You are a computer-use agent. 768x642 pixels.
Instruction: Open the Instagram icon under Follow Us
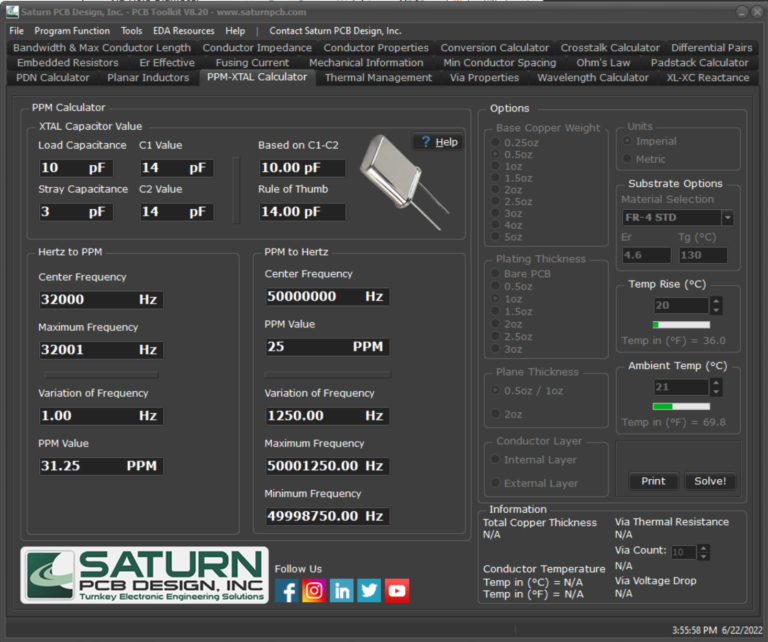coord(314,591)
